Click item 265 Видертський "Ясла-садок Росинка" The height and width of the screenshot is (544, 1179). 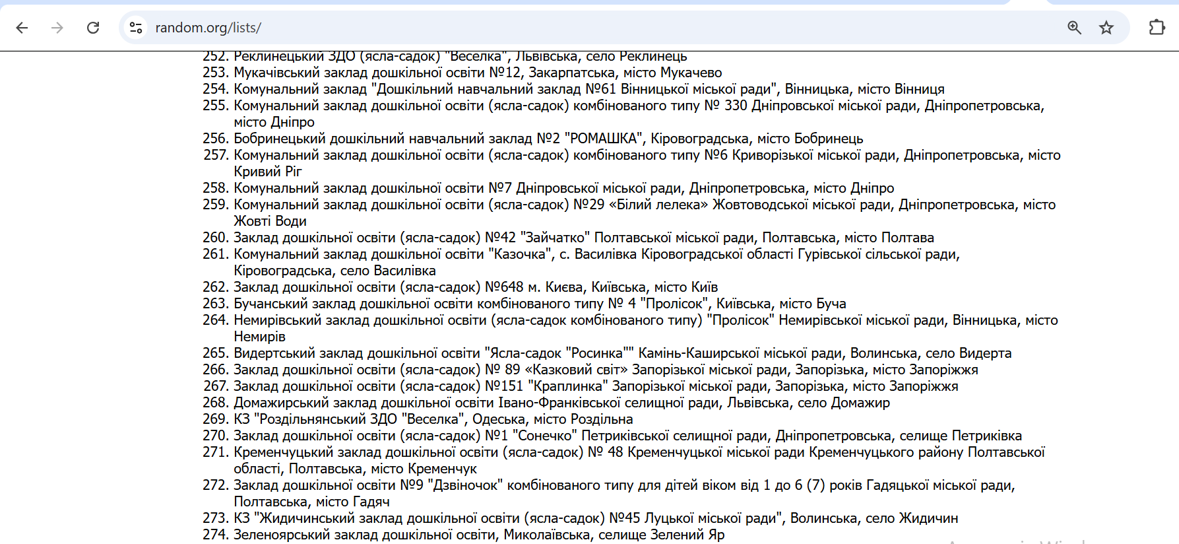622,354
